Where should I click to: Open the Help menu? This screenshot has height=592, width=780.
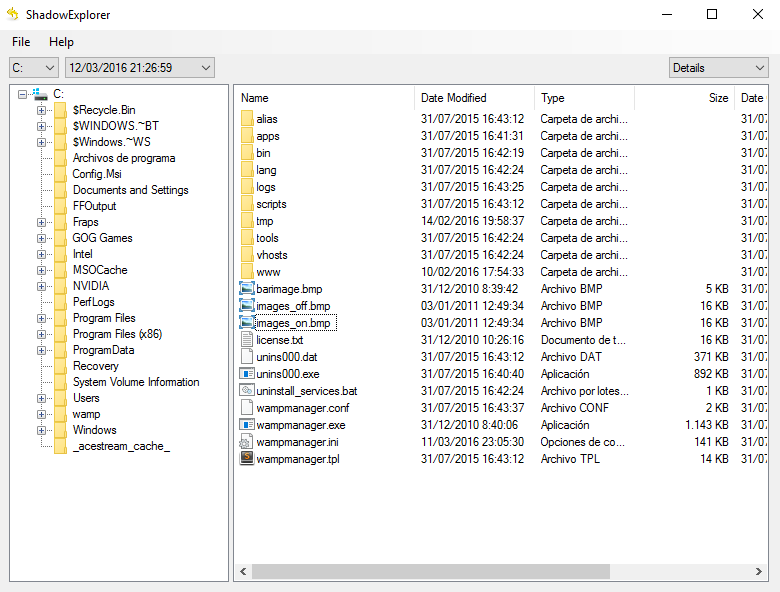pyautogui.click(x=61, y=42)
